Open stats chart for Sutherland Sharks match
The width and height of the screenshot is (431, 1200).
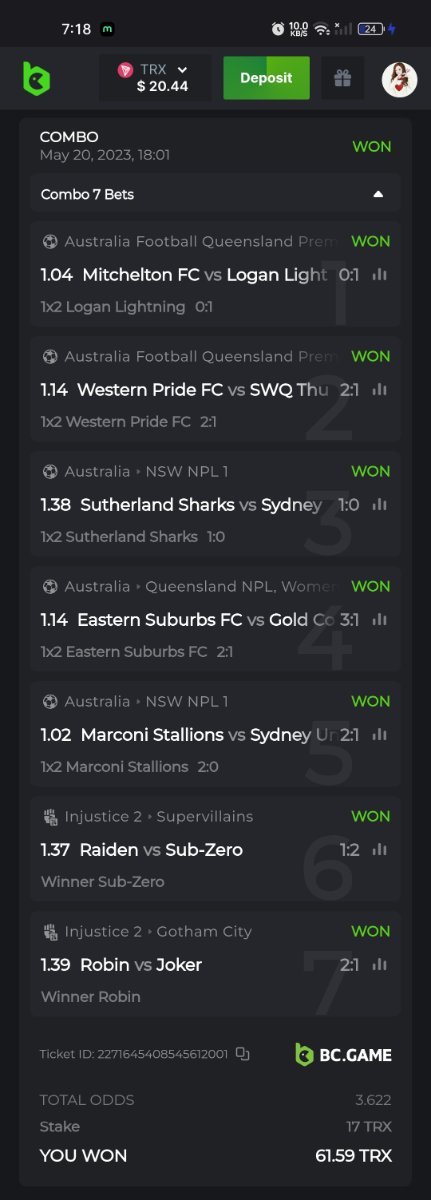click(x=379, y=505)
